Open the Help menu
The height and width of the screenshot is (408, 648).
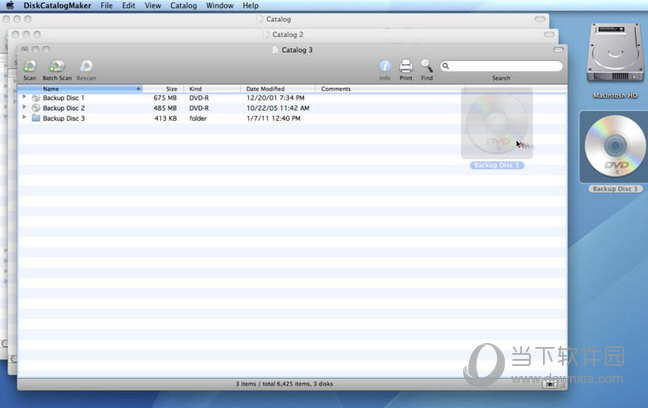click(x=250, y=6)
